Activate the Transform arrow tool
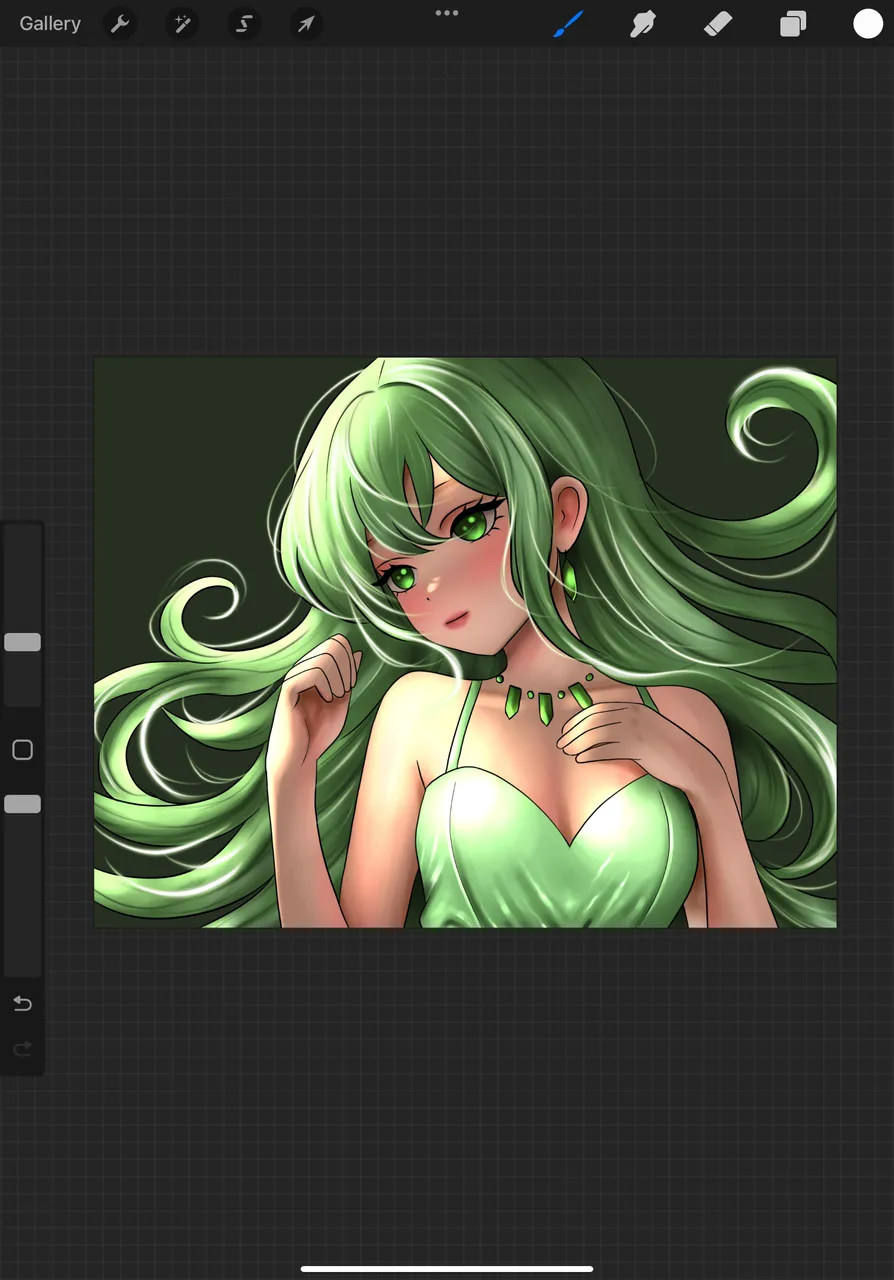The width and height of the screenshot is (894, 1280). [306, 24]
